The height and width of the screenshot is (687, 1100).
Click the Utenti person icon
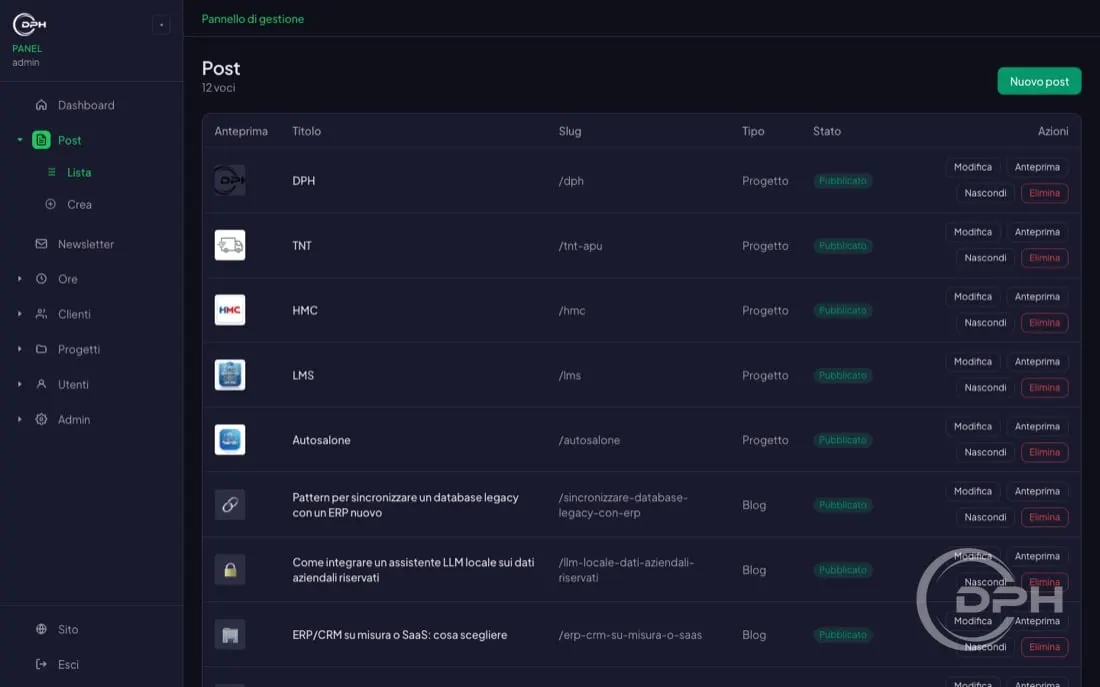click(41, 384)
